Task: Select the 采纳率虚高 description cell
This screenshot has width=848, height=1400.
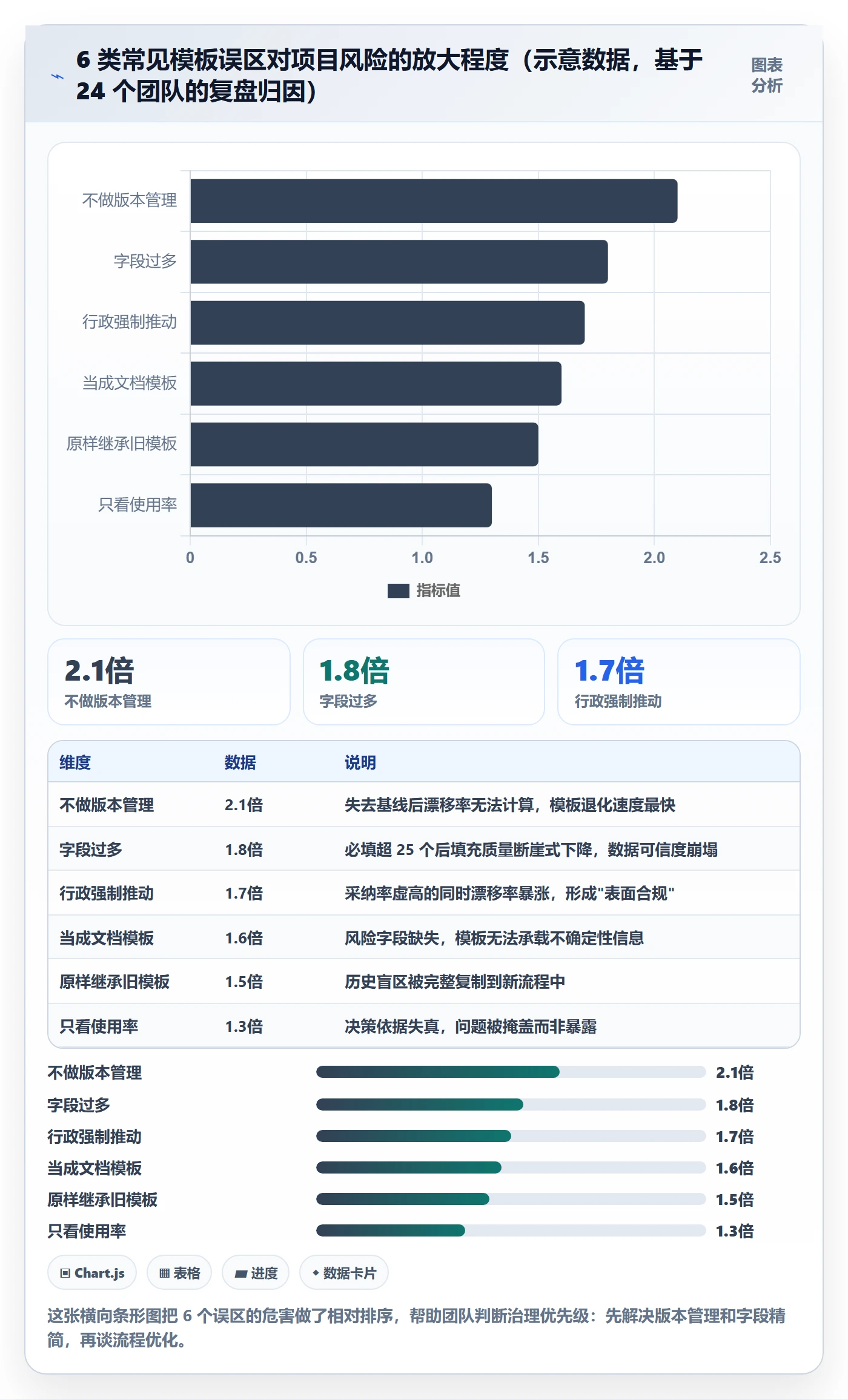Action: tap(509, 893)
